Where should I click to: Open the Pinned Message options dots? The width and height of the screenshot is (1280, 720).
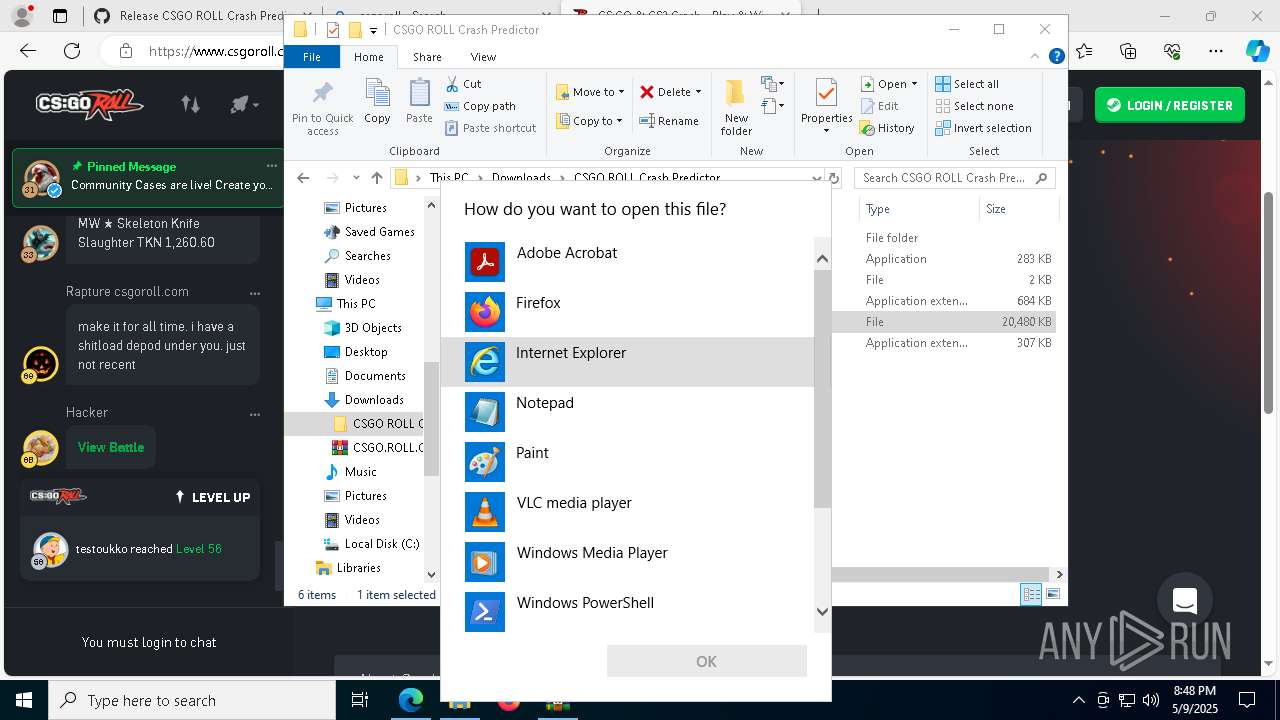271,166
